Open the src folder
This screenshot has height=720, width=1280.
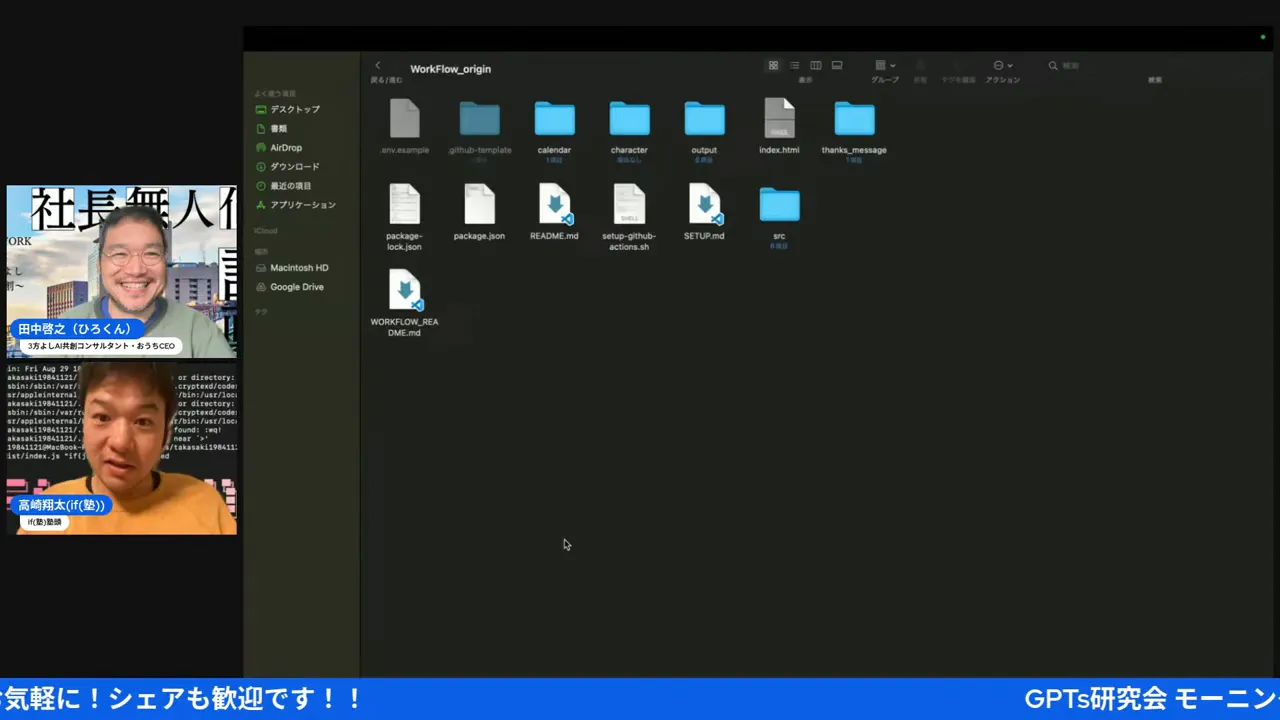tap(779, 204)
